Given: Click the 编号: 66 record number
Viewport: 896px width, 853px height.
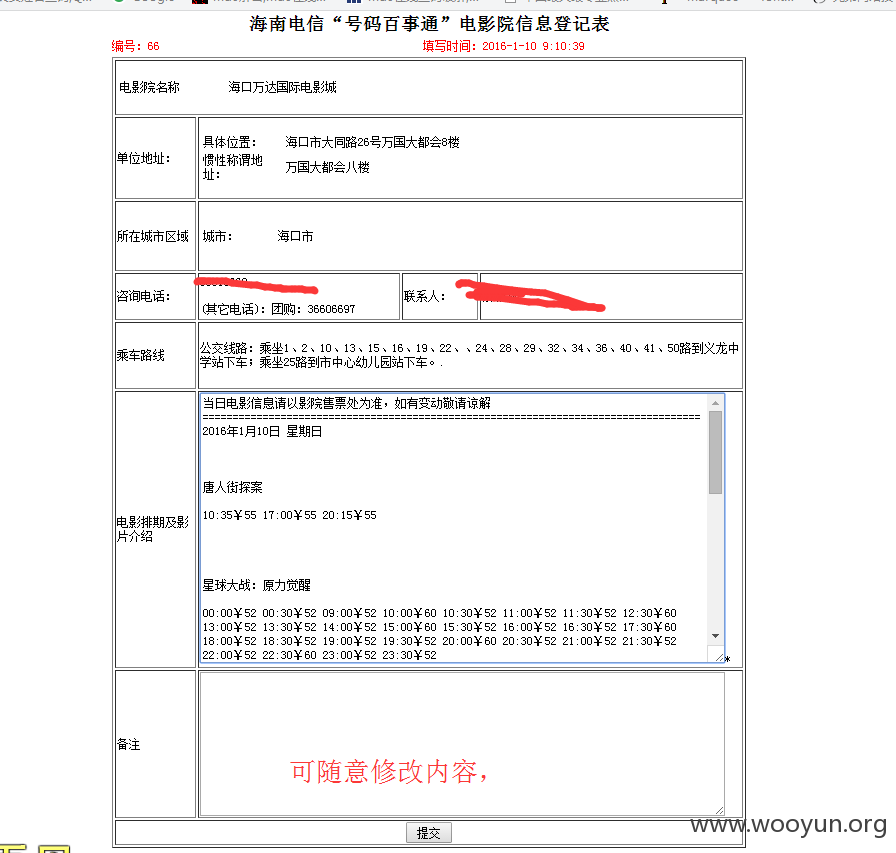Looking at the screenshot, I should (x=135, y=46).
